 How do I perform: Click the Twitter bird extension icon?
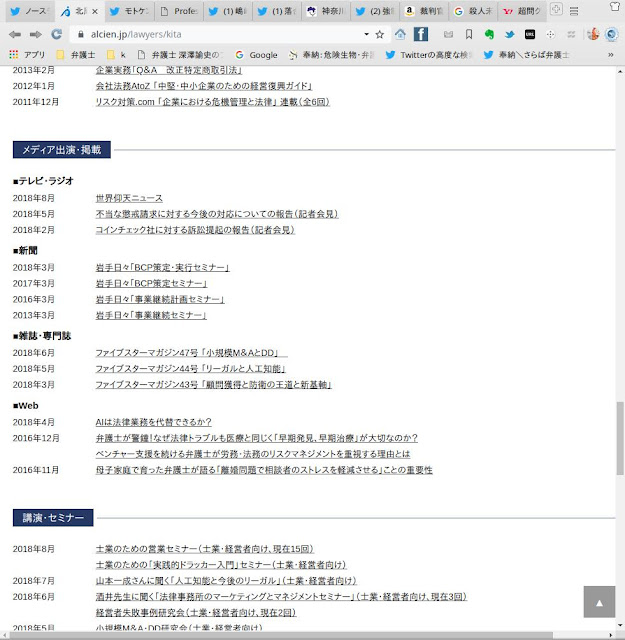pos(509,35)
